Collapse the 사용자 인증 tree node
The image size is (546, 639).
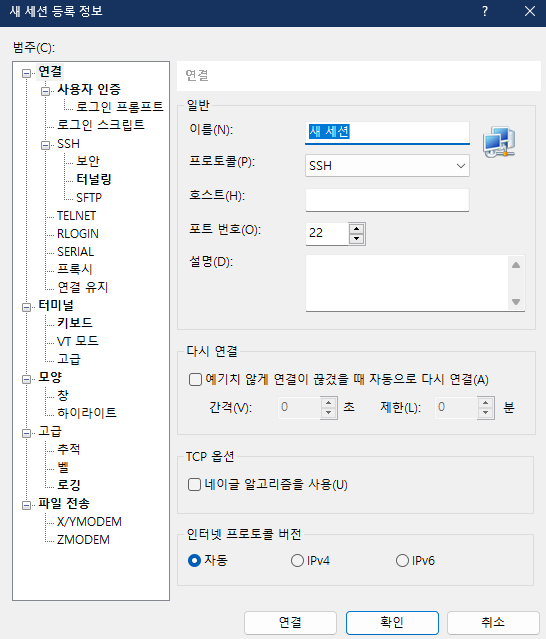(x=45, y=91)
